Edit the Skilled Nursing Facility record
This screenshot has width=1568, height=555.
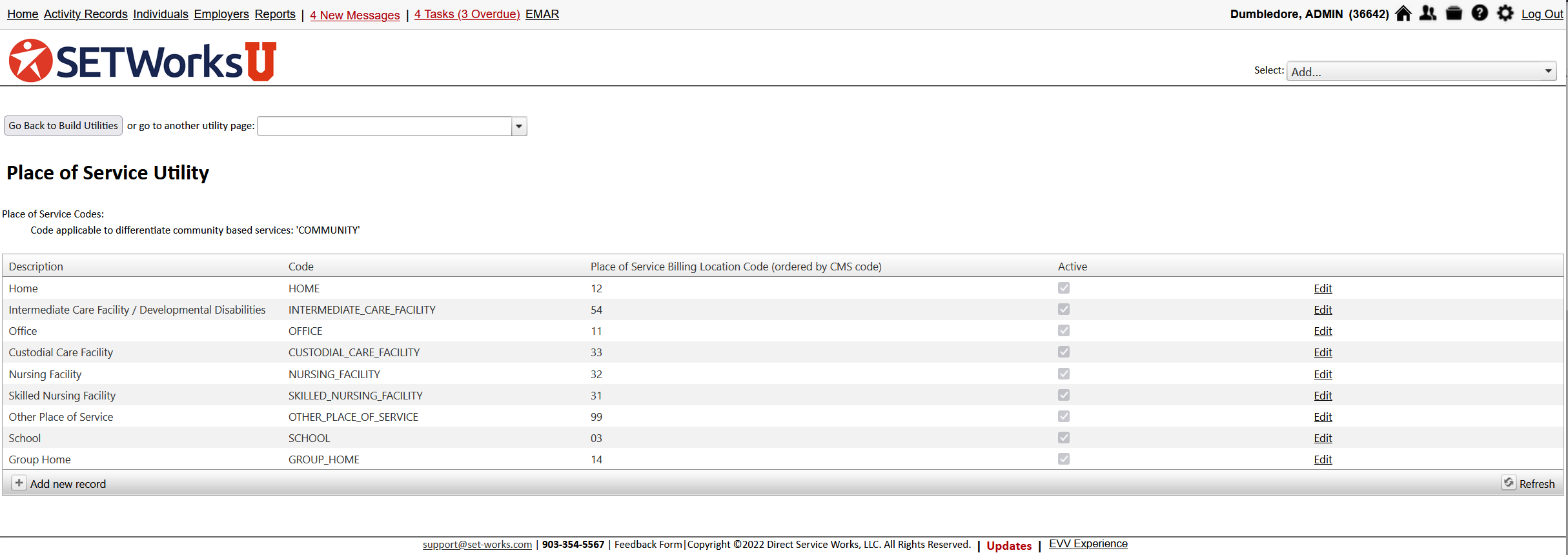pos(1323,396)
